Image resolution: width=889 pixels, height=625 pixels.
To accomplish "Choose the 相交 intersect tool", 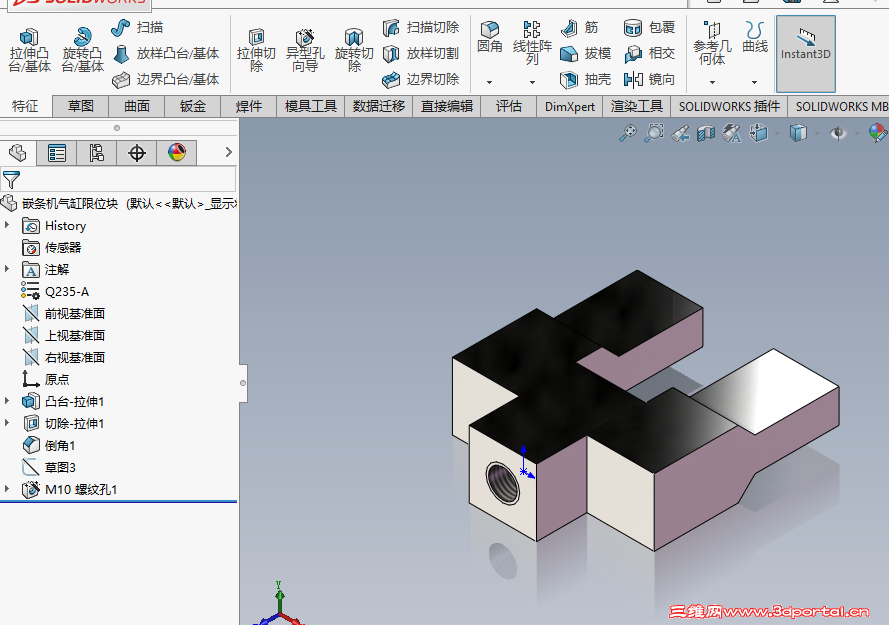I will tap(649, 53).
